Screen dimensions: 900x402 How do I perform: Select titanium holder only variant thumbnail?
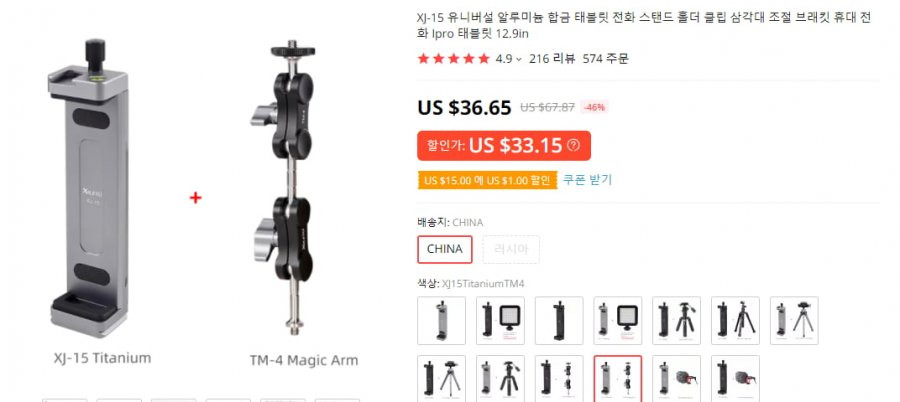coord(441,320)
